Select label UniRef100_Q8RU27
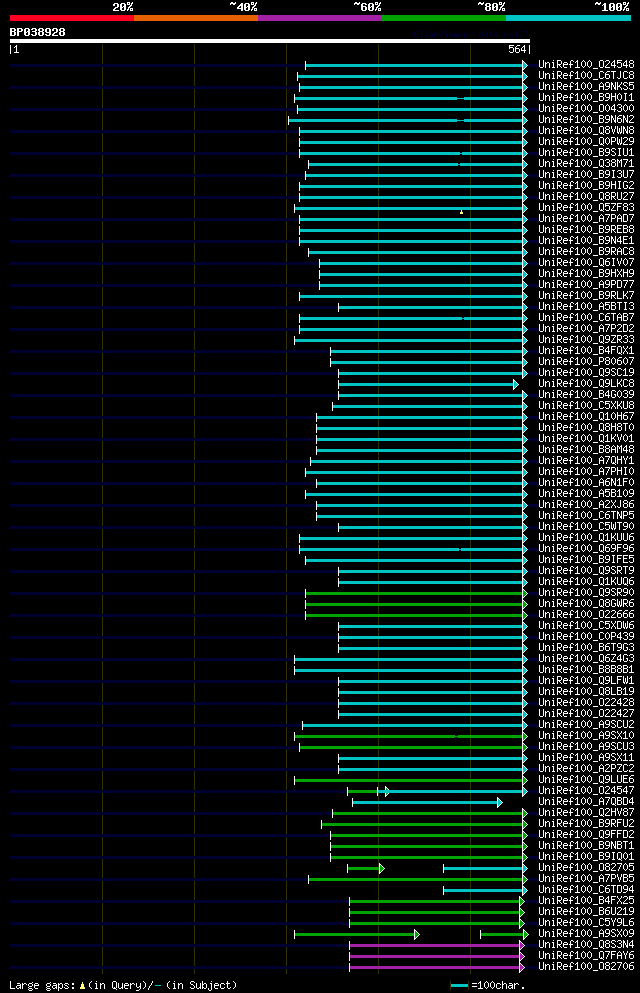 click(586, 196)
